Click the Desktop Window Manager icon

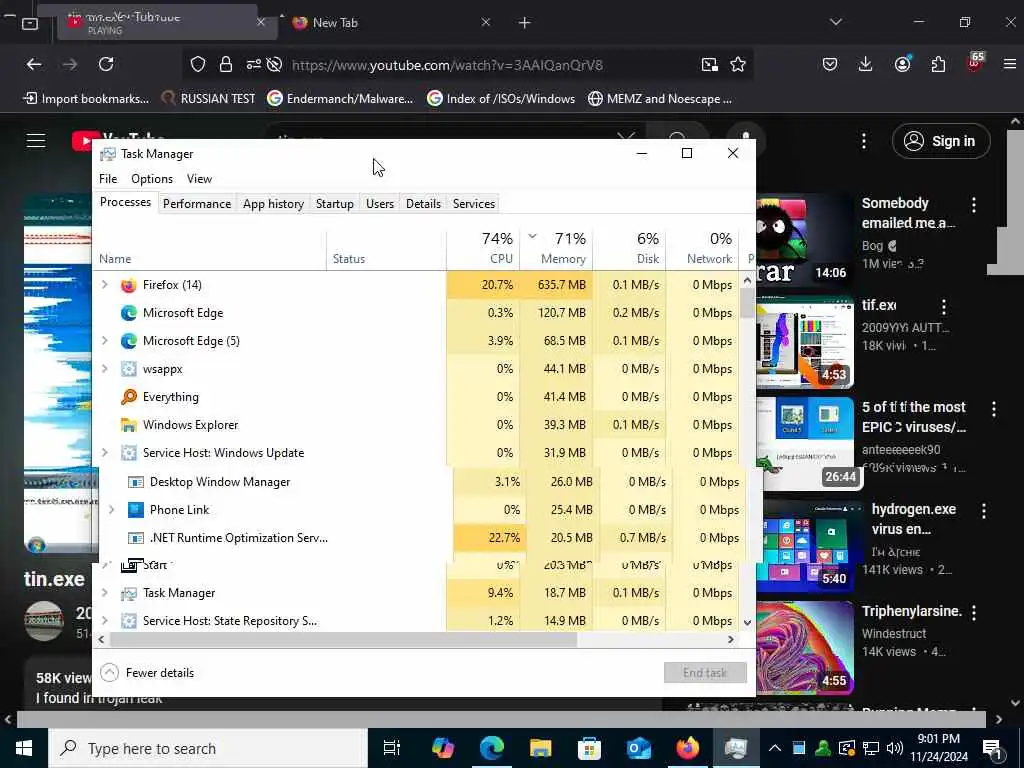[x=136, y=482]
